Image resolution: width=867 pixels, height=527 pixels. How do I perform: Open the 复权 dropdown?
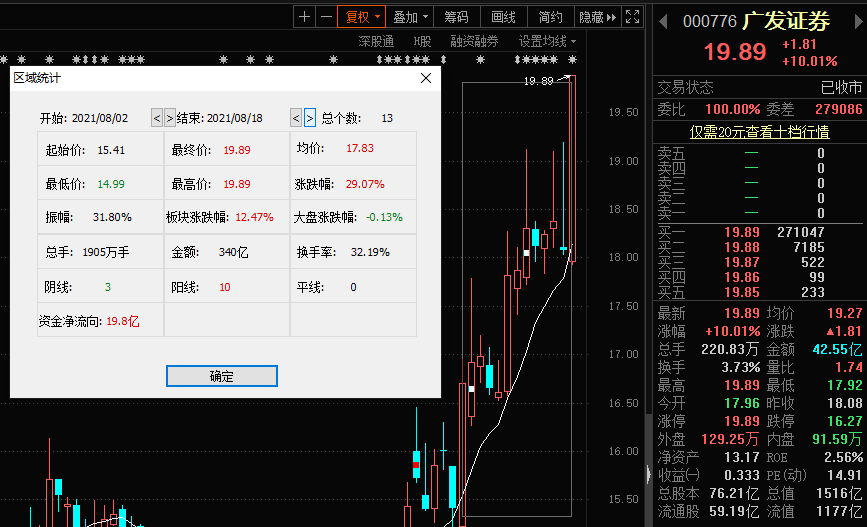coord(362,17)
